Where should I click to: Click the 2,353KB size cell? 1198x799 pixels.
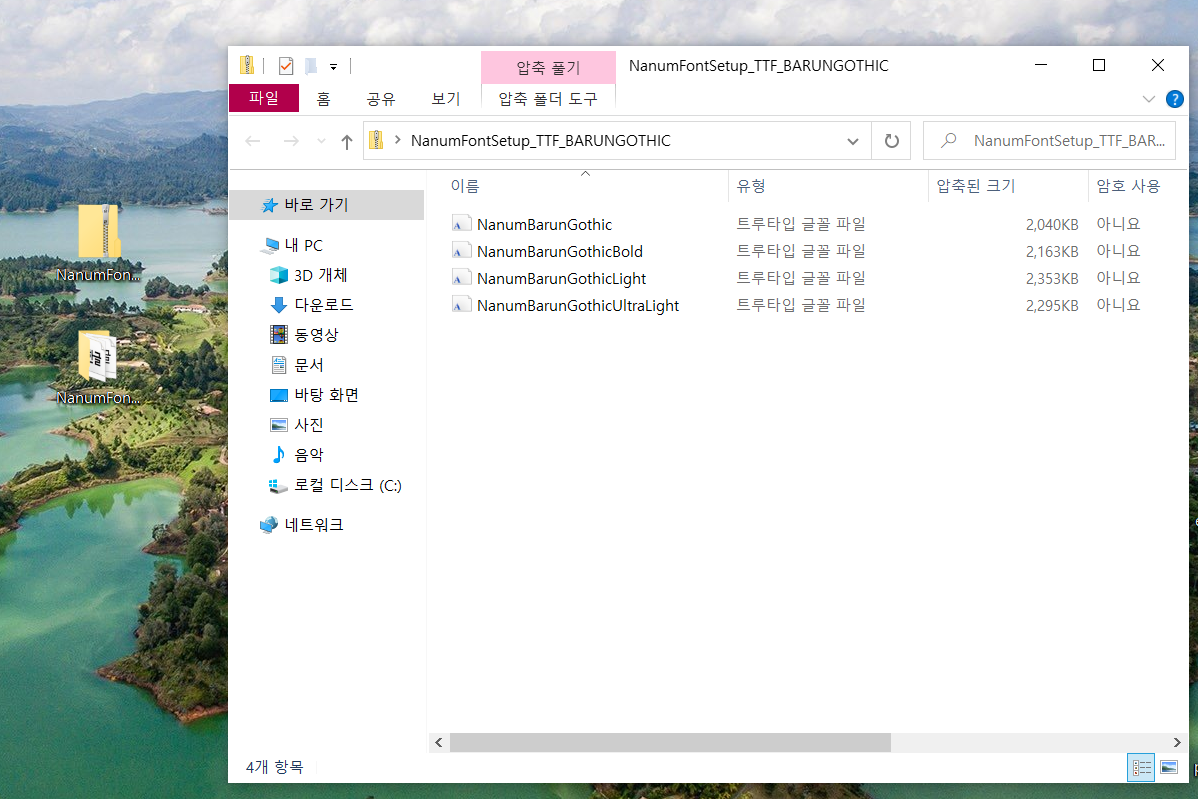pyautogui.click(x=1052, y=279)
